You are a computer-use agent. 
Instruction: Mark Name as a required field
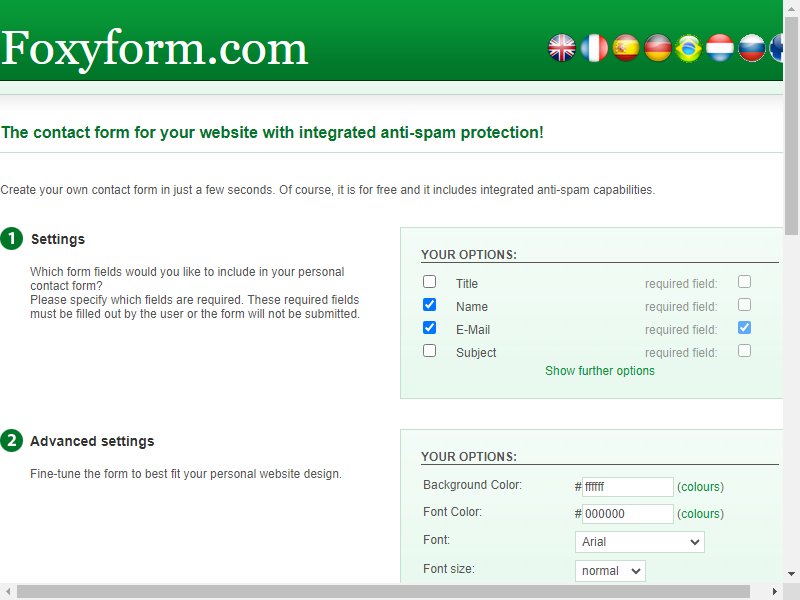pos(744,305)
